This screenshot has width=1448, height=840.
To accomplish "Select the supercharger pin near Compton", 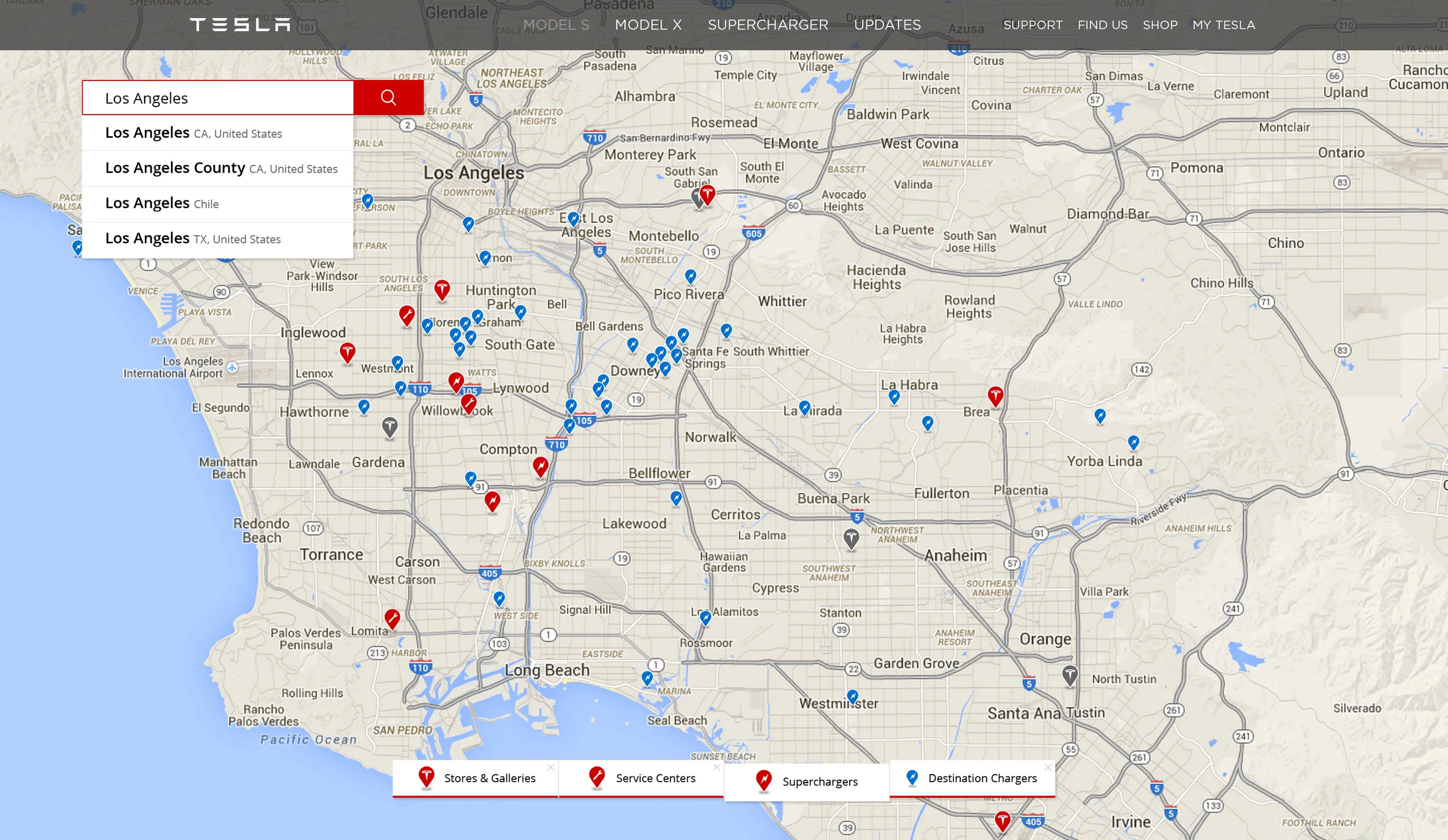I will (540, 467).
